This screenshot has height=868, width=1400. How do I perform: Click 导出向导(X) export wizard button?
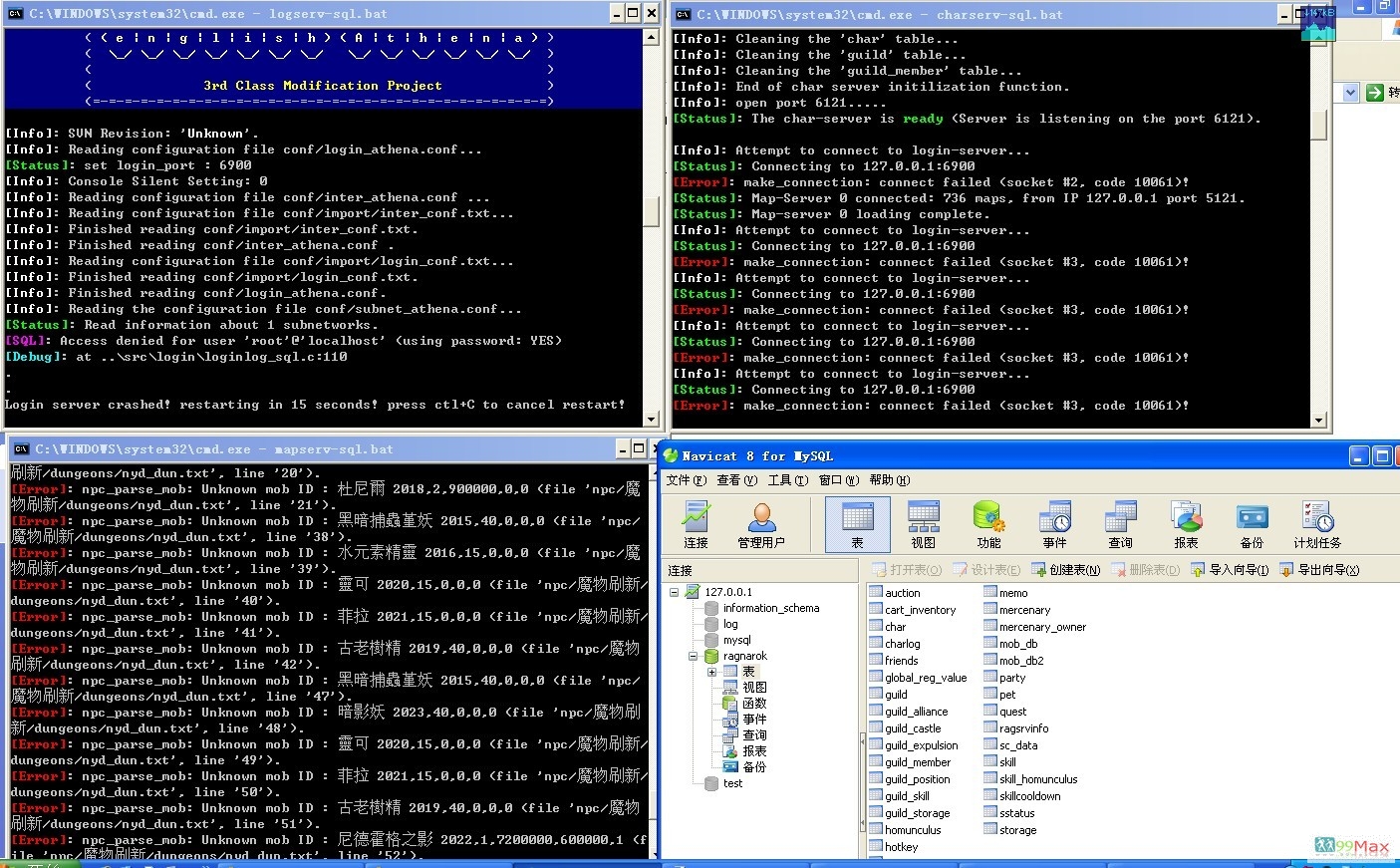pos(1319,570)
